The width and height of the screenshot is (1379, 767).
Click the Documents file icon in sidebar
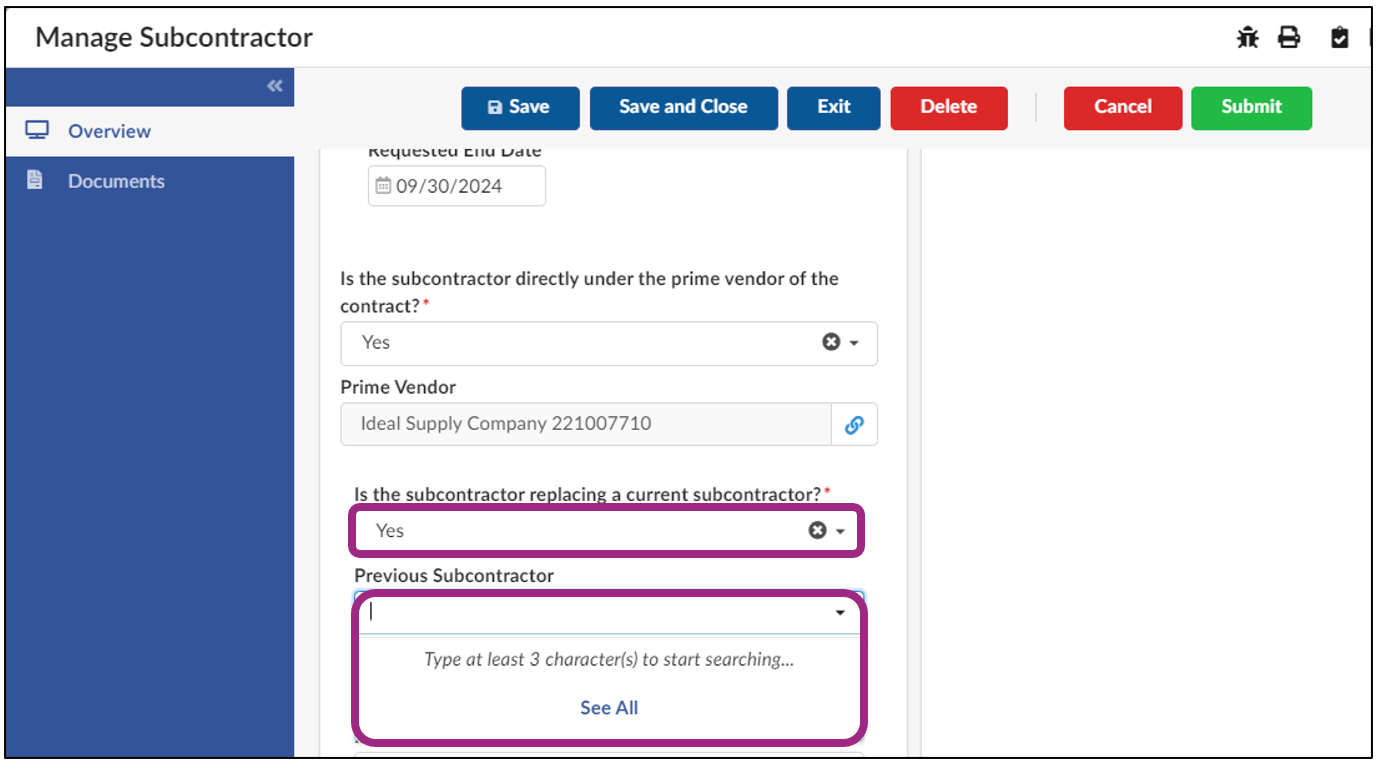coord(35,180)
